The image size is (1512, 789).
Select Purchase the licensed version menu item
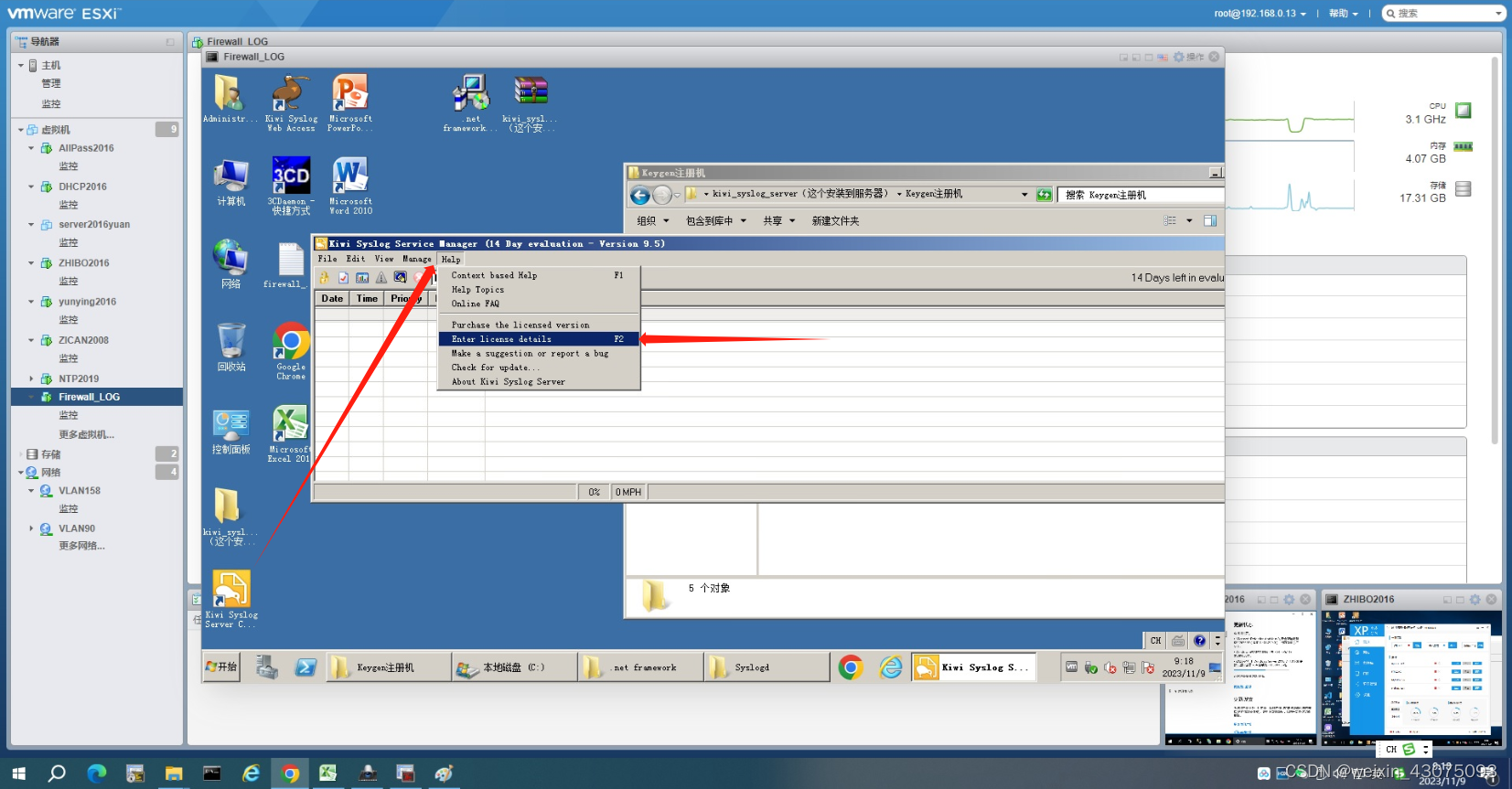click(x=540, y=325)
